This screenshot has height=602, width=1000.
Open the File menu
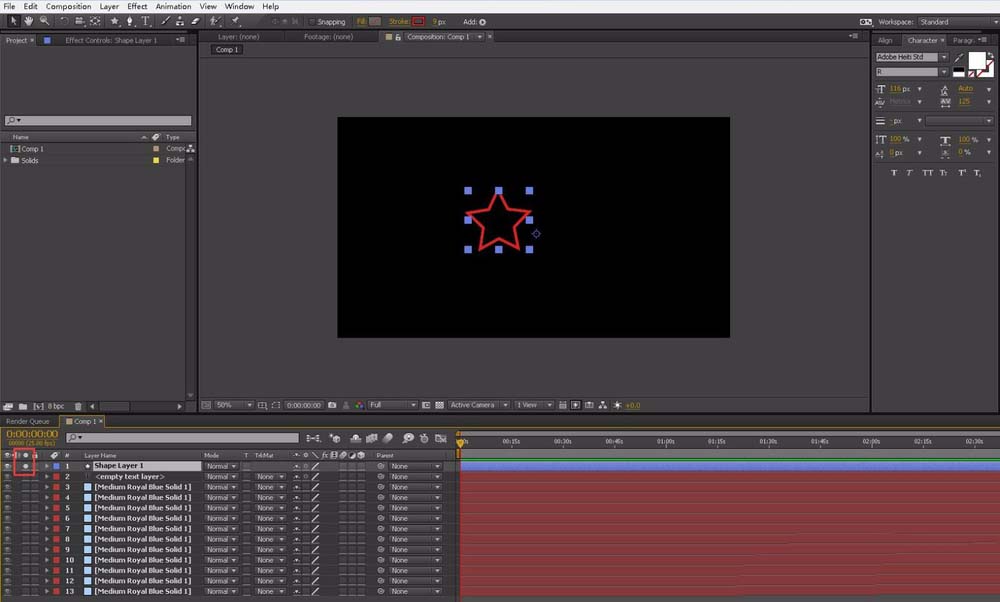pos(10,6)
